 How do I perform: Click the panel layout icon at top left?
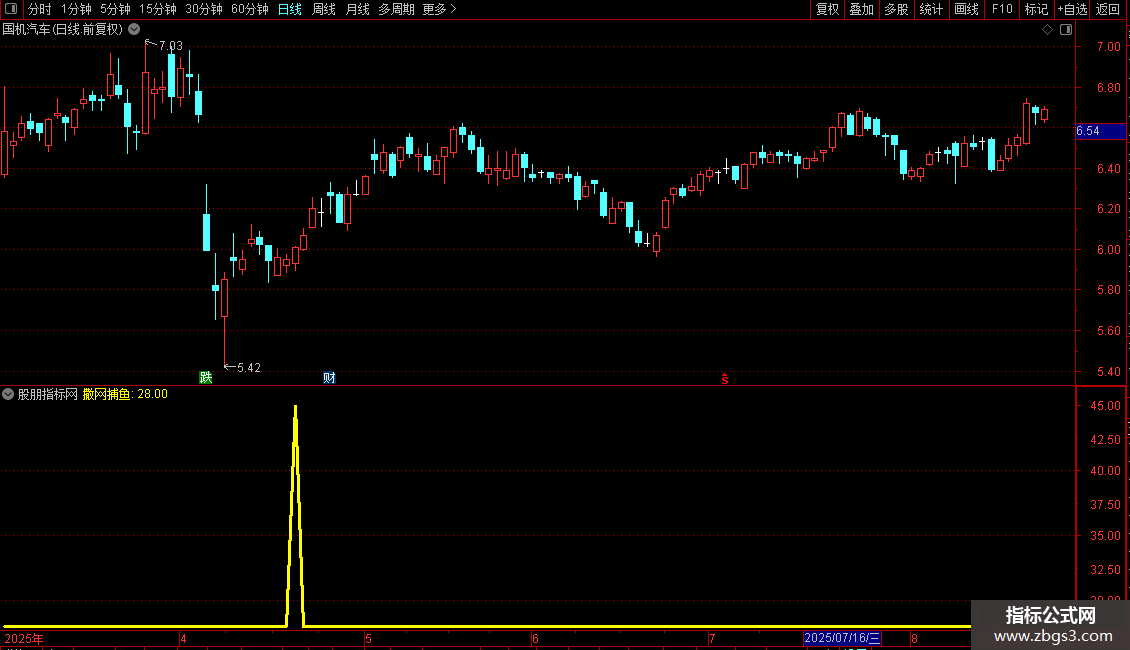(11, 9)
